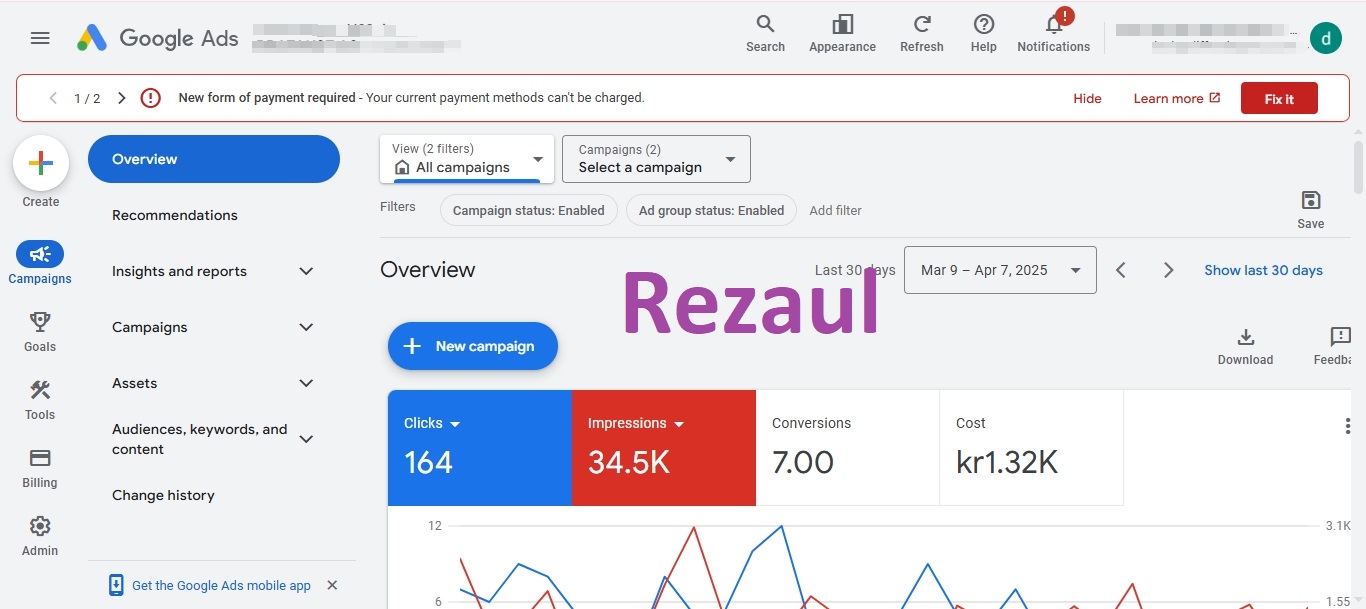Go to next date range
This screenshot has height=609, width=1366.
[1168, 270]
